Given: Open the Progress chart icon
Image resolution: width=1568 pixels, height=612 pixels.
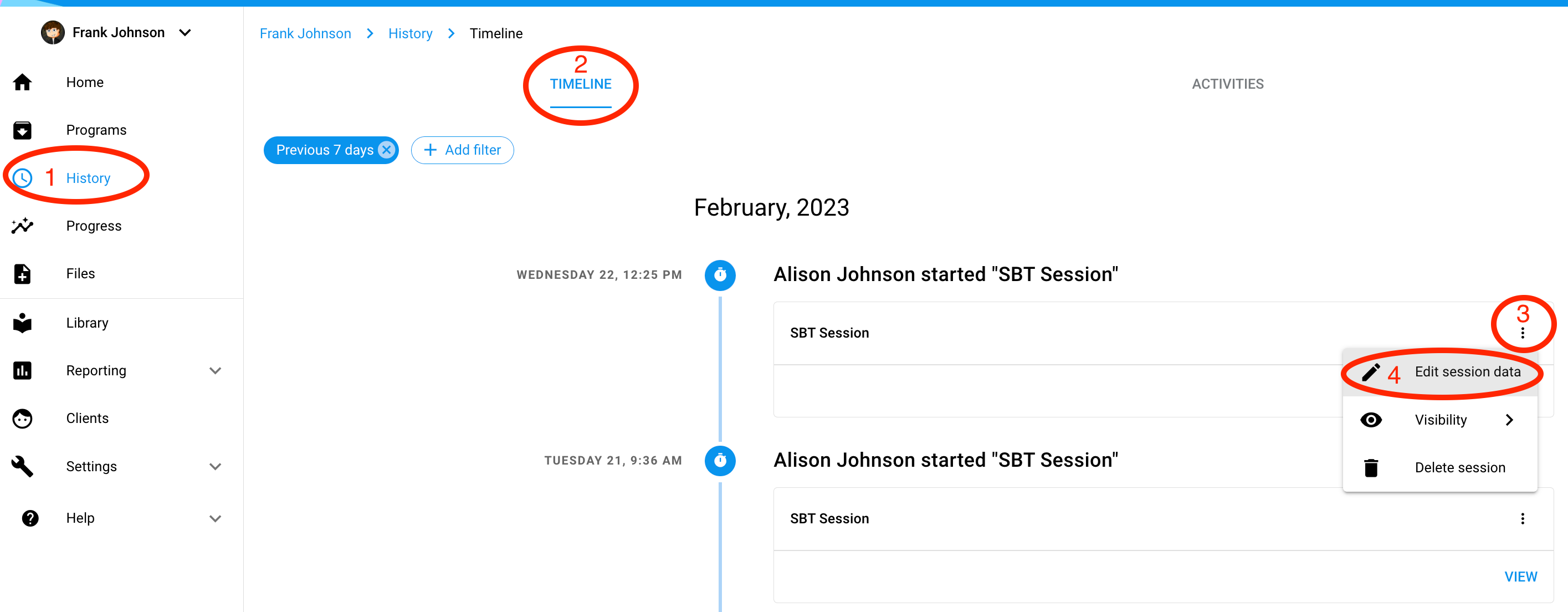Looking at the screenshot, I should [x=23, y=226].
